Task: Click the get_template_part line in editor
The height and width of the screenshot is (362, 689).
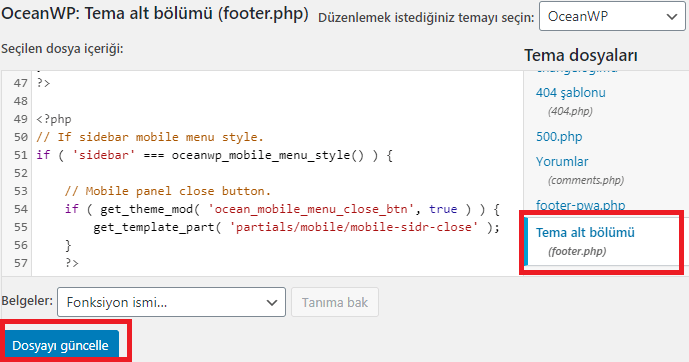Action: [x=297, y=227]
